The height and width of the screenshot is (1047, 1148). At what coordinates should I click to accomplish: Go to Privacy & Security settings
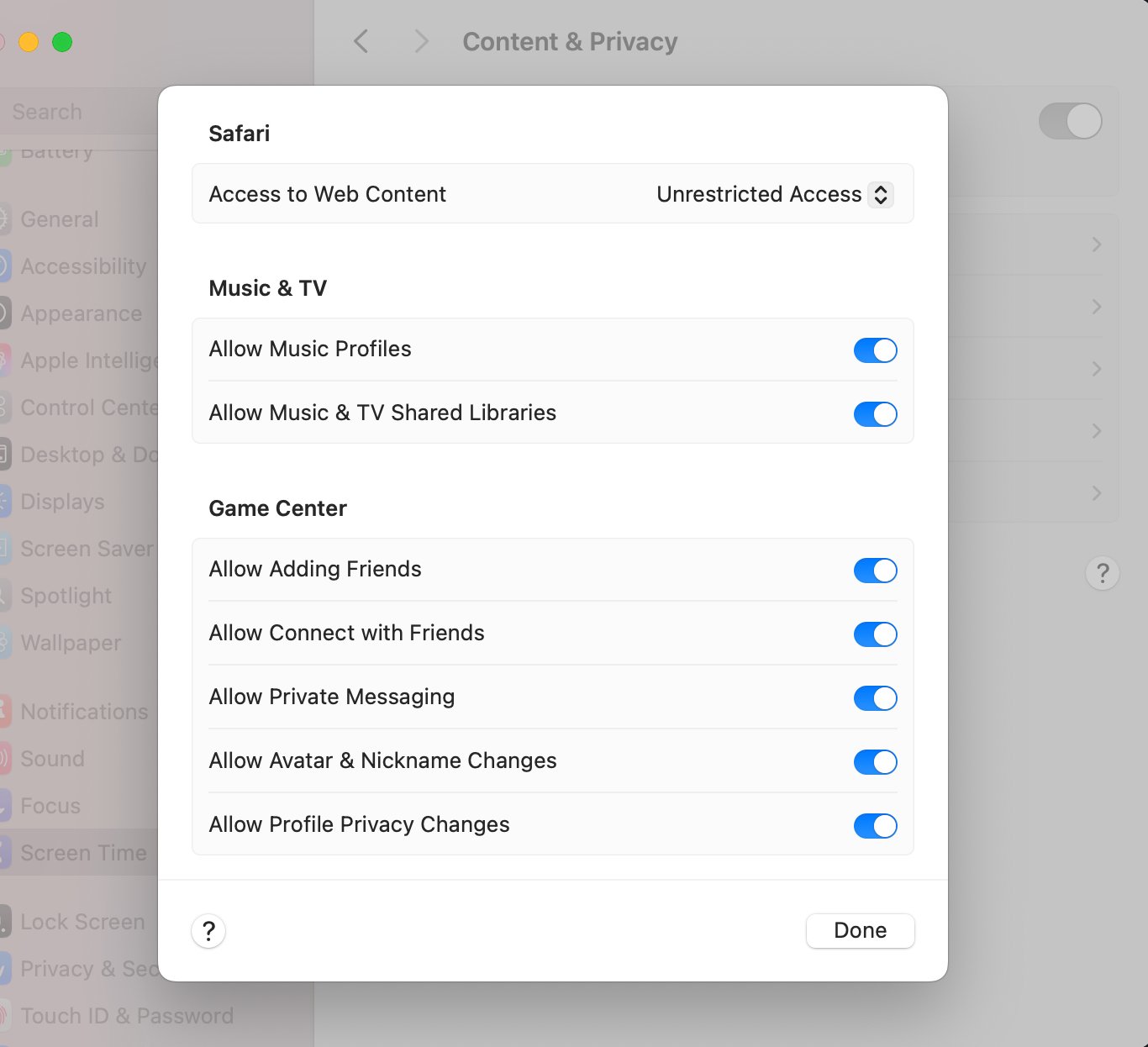pos(79,969)
